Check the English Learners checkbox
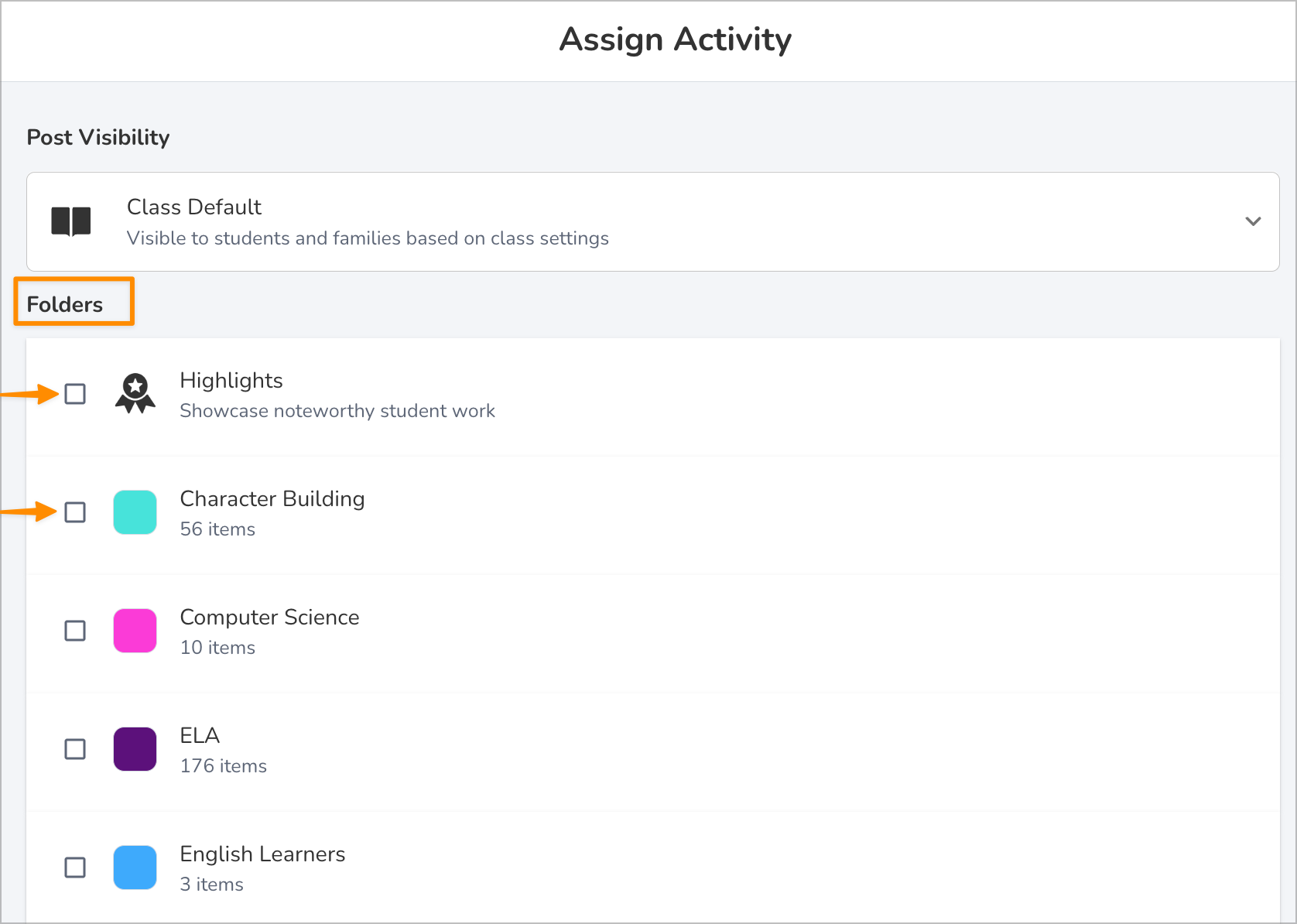The image size is (1297, 924). click(75, 867)
